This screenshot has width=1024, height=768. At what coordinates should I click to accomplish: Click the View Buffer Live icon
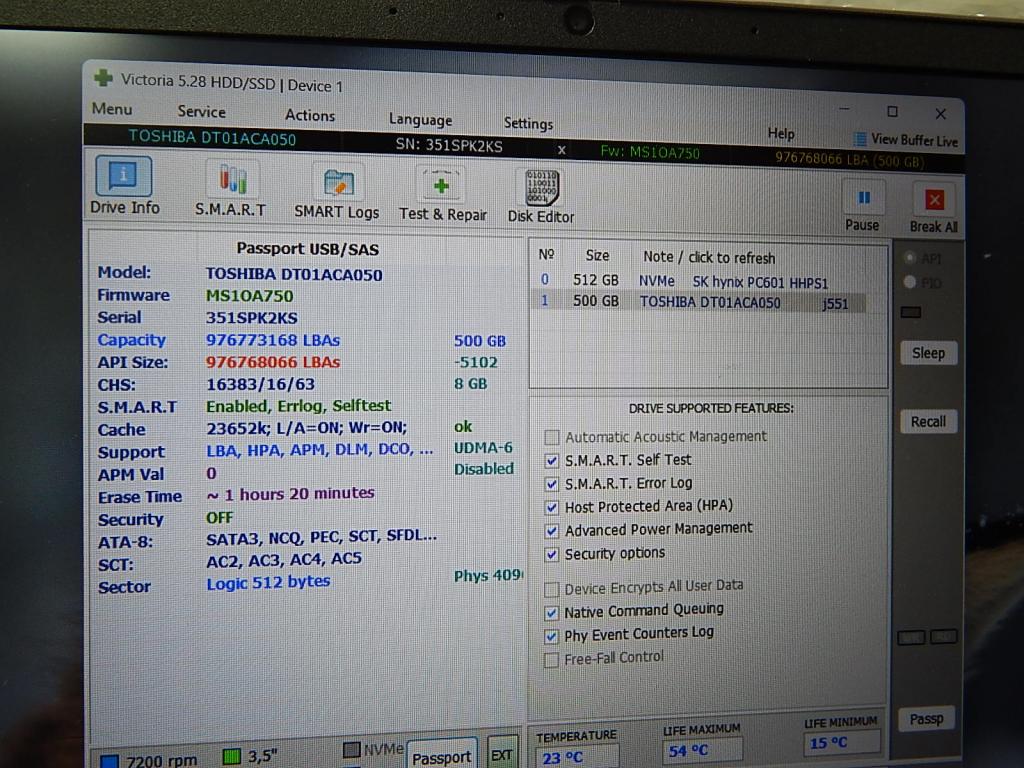point(860,140)
